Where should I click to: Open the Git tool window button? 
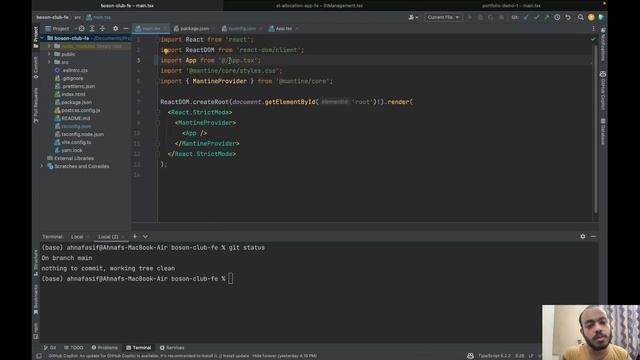[50, 348]
